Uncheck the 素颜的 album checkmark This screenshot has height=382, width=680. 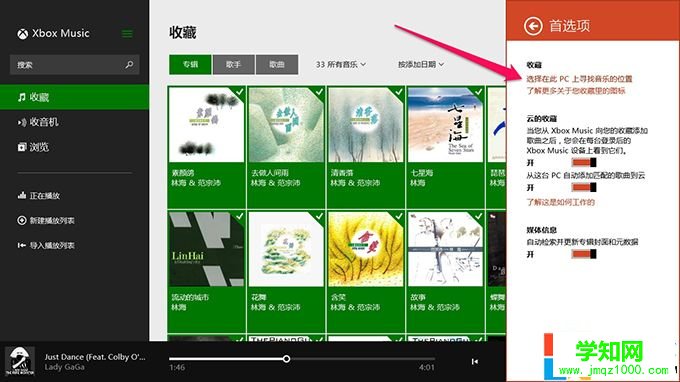coord(239,92)
